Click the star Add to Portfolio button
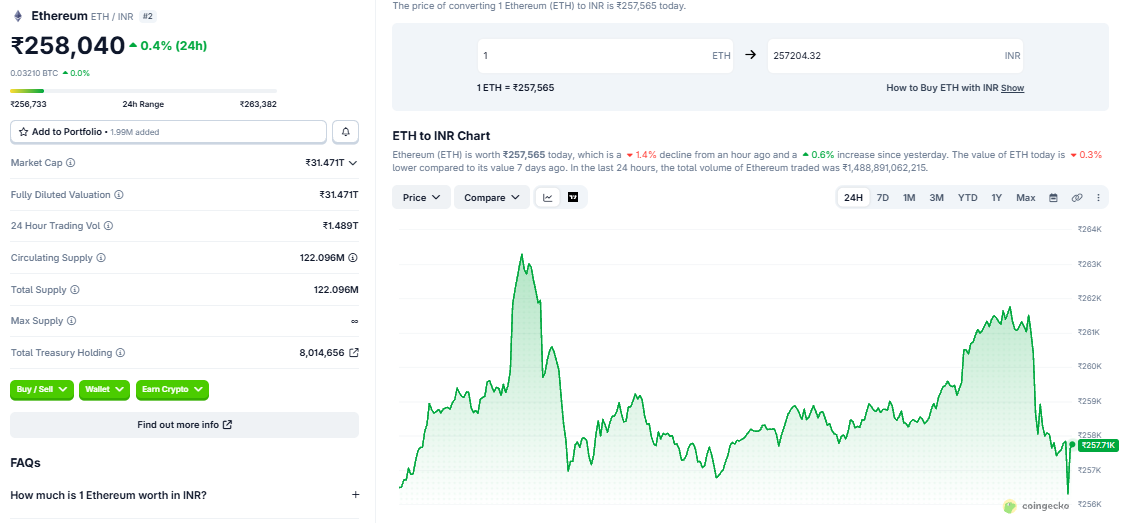The height and width of the screenshot is (523, 1138). click(168, 132)
